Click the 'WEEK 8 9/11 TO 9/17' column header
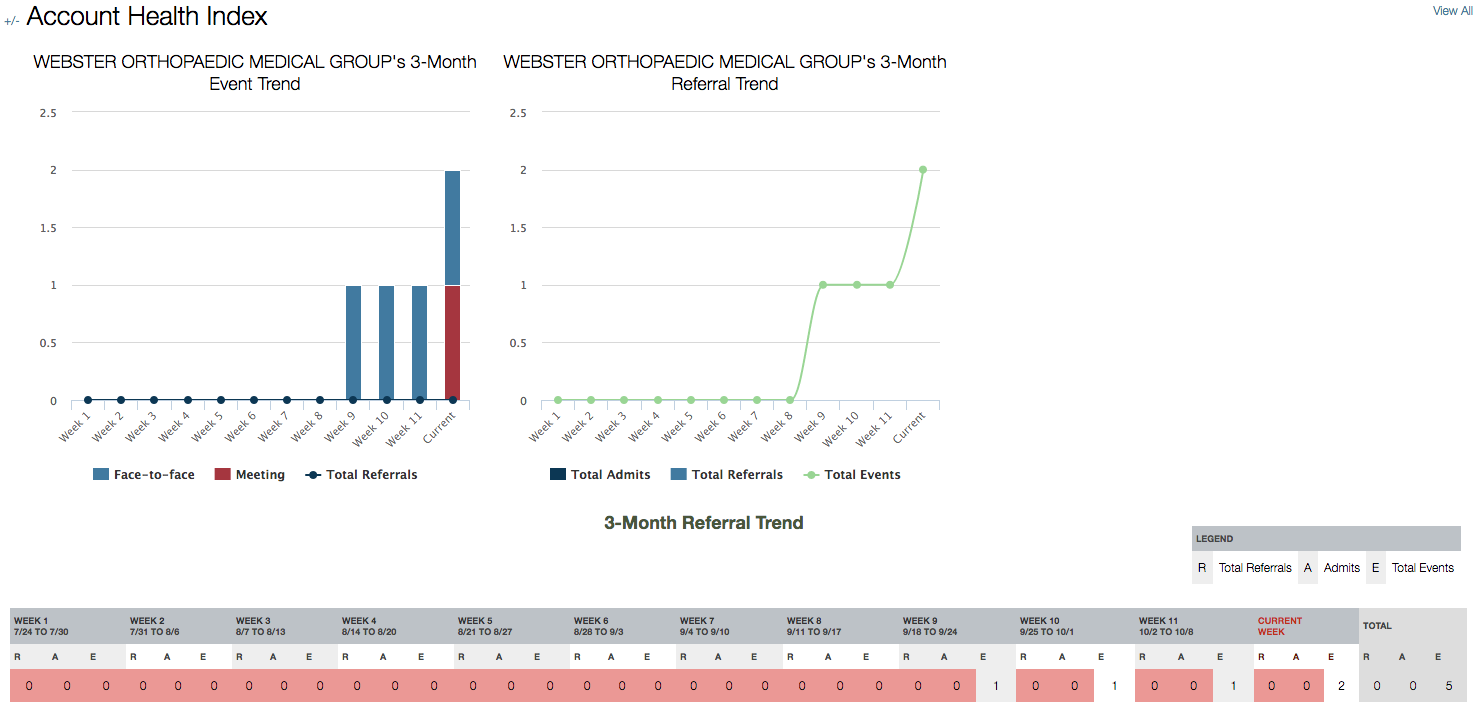1477x707 pixels. pyautogui.click(x=841, y=626)
